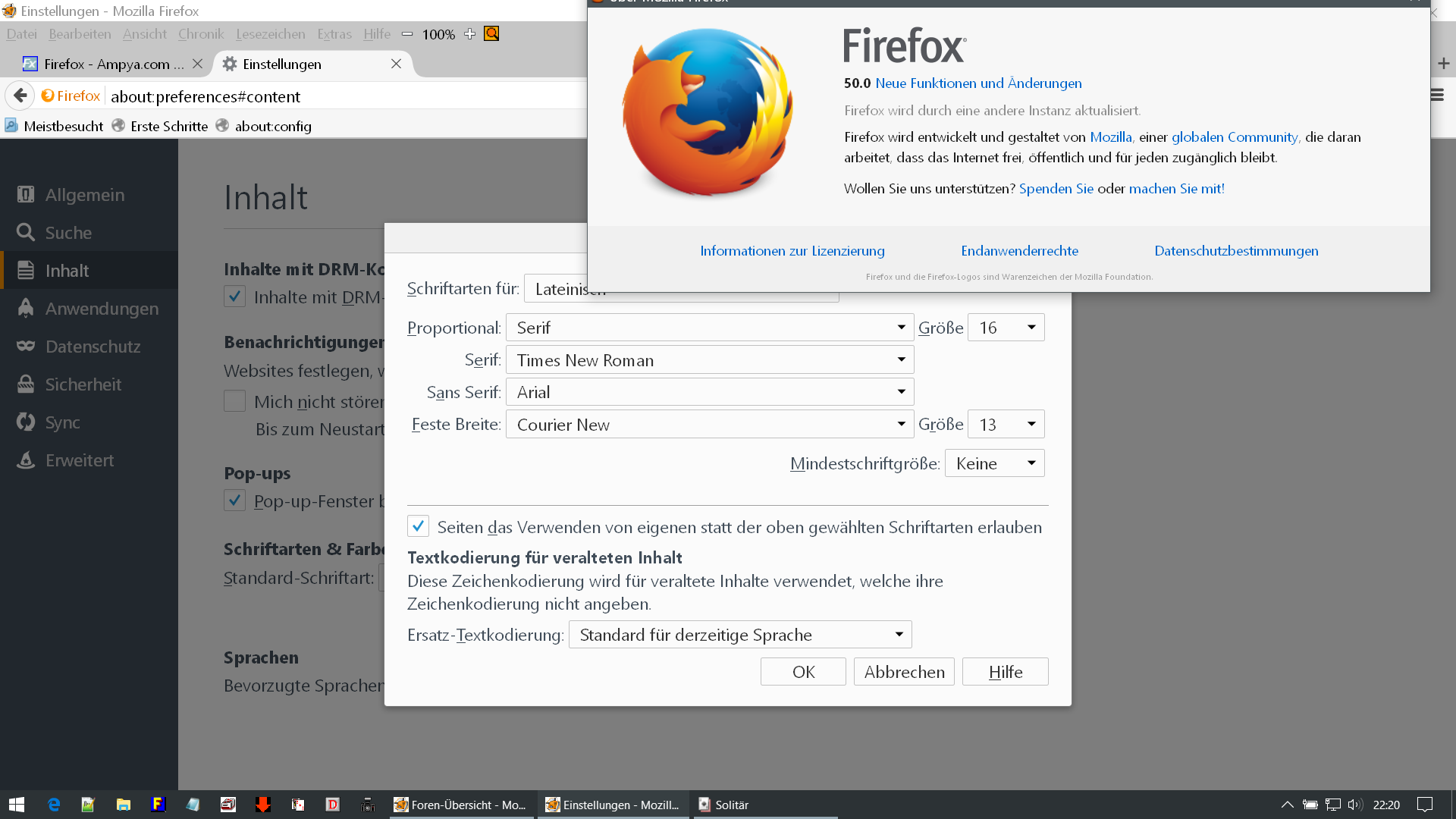Click the zoom reset magnifier icon in menu bar
The height and width of the screenshot is (819, 1456).
pos(491,34)
